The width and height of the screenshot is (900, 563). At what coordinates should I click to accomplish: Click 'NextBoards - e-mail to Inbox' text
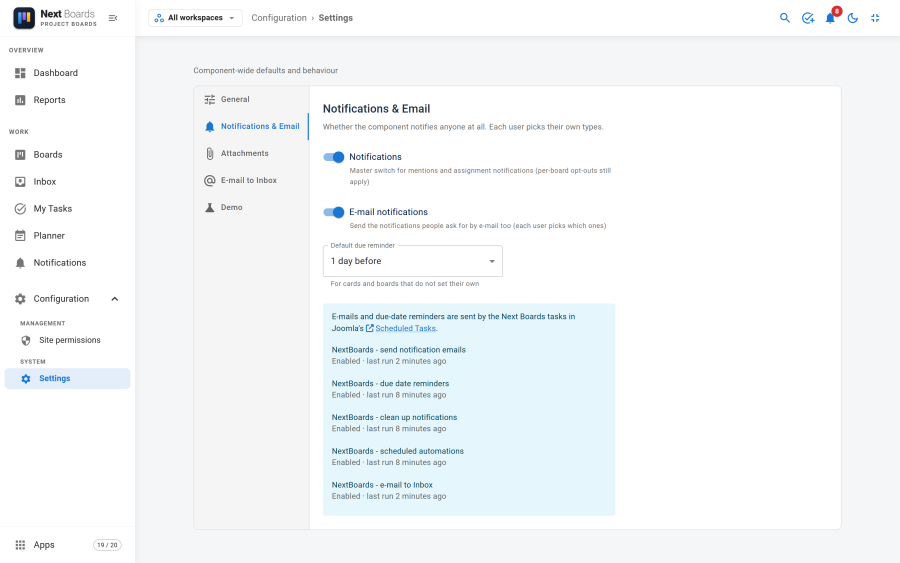pos(382,485)
